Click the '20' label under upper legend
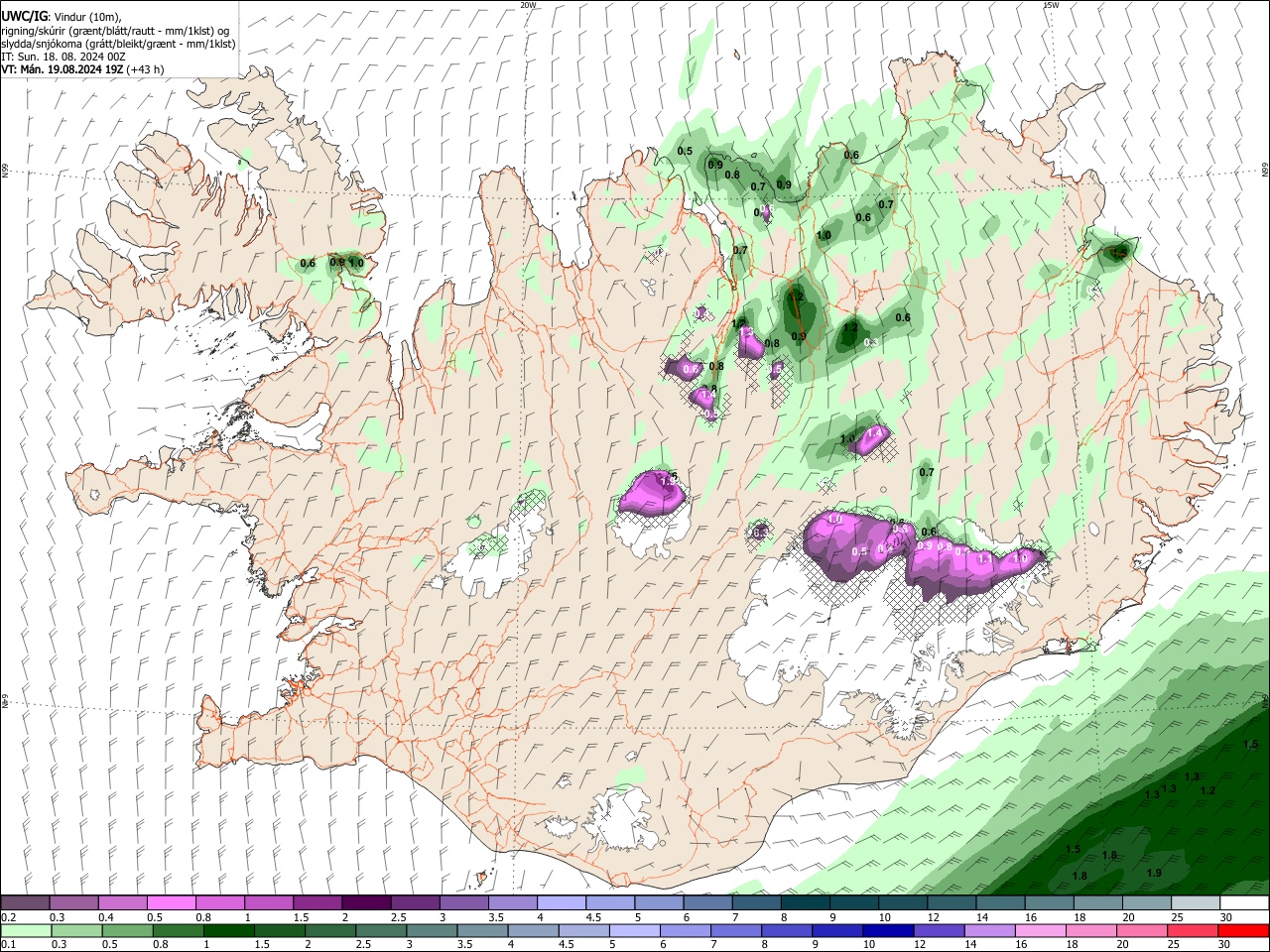This screenshot has height=952, width=1270. [1128, 917]
